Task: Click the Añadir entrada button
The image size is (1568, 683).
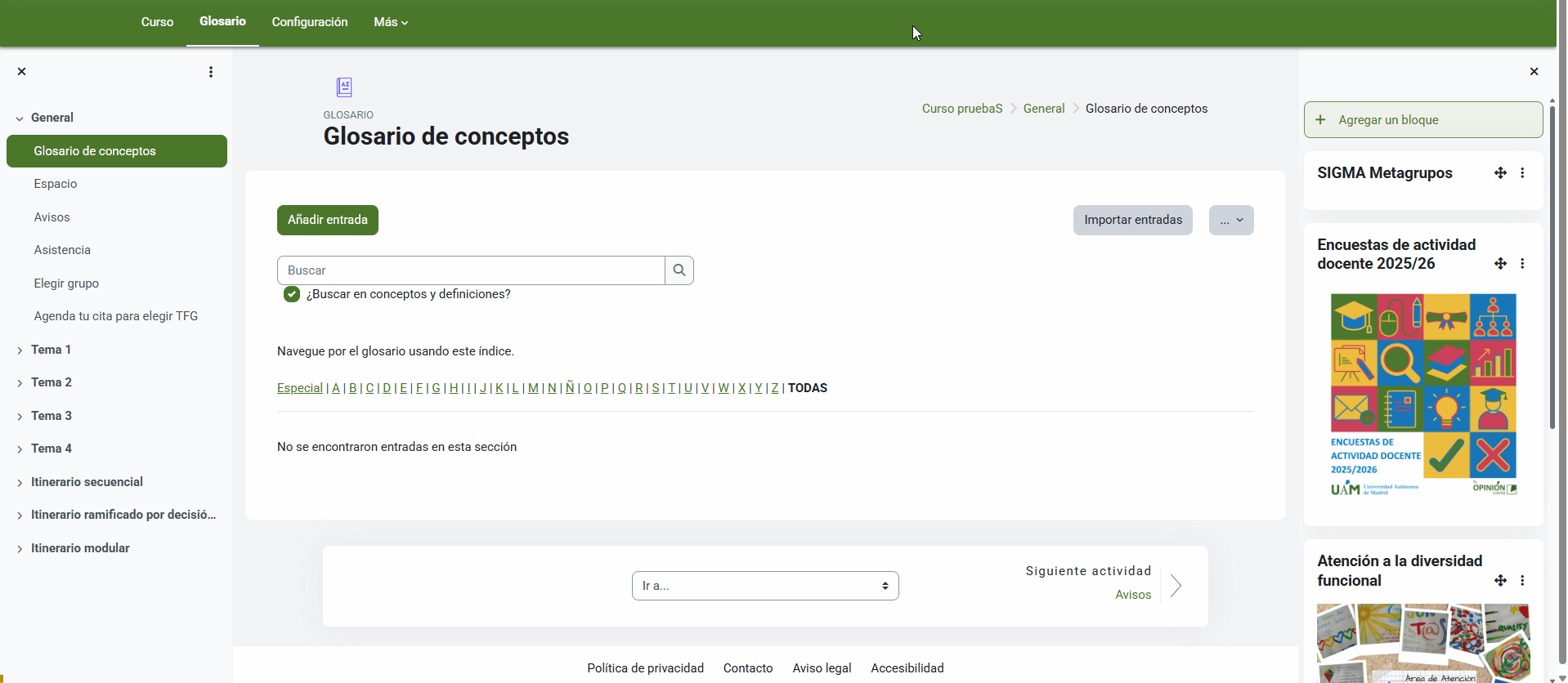Action: coord(327,221)
